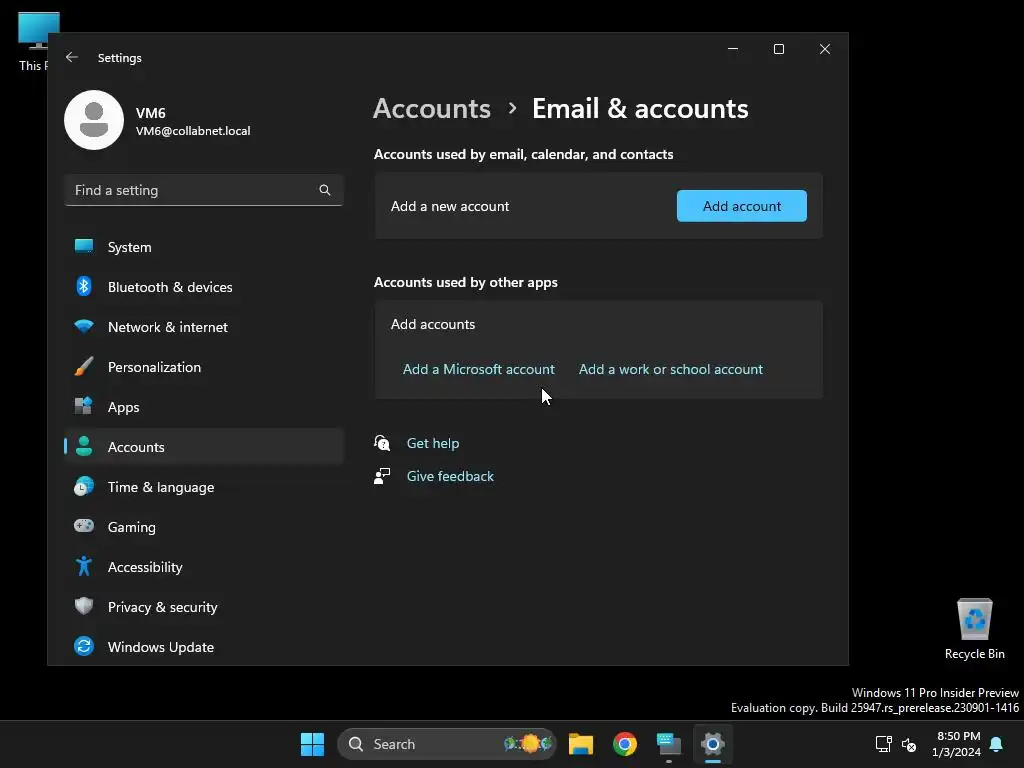Click the Gaming controller icon

point(84,526)
